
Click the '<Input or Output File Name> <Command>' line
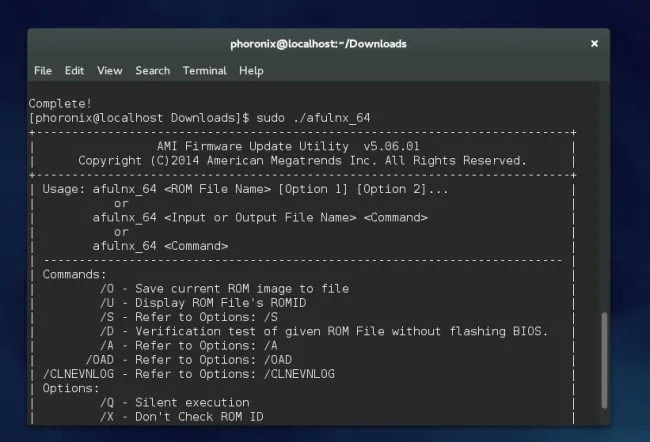click(x=260, y=218)
